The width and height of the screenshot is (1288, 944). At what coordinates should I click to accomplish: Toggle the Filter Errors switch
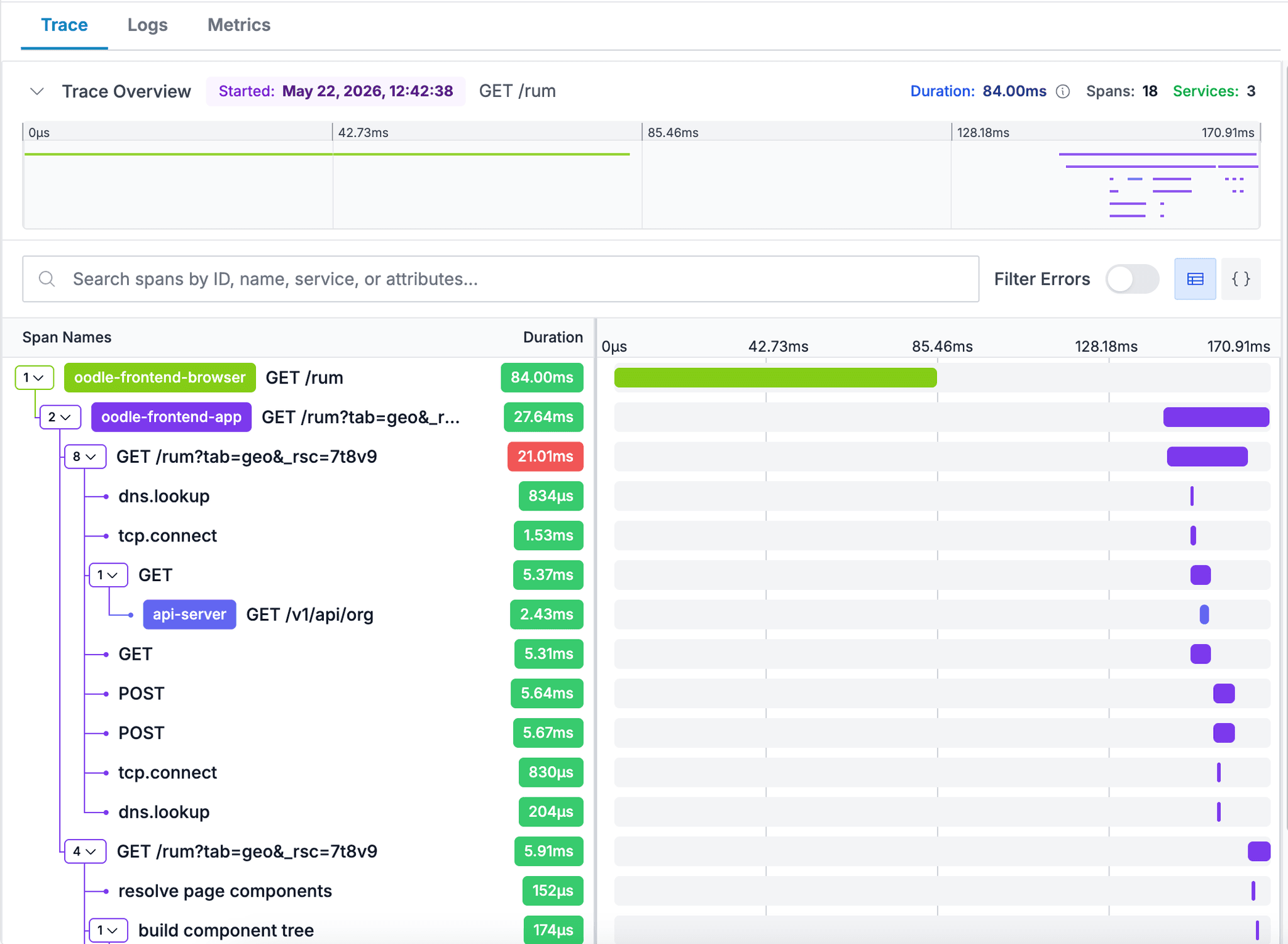pos(1132,279)
